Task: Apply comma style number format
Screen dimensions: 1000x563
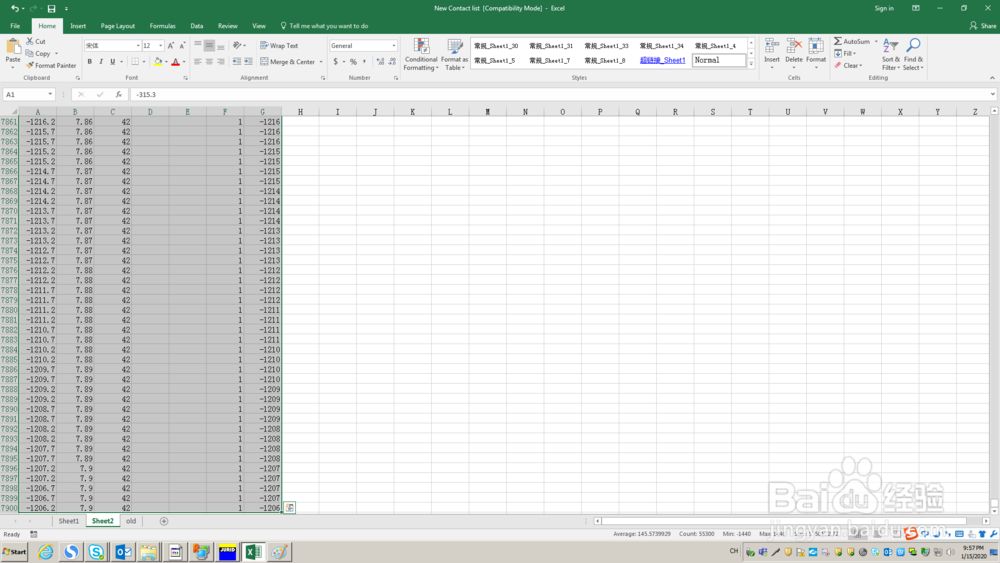Action: coord(364,62)
